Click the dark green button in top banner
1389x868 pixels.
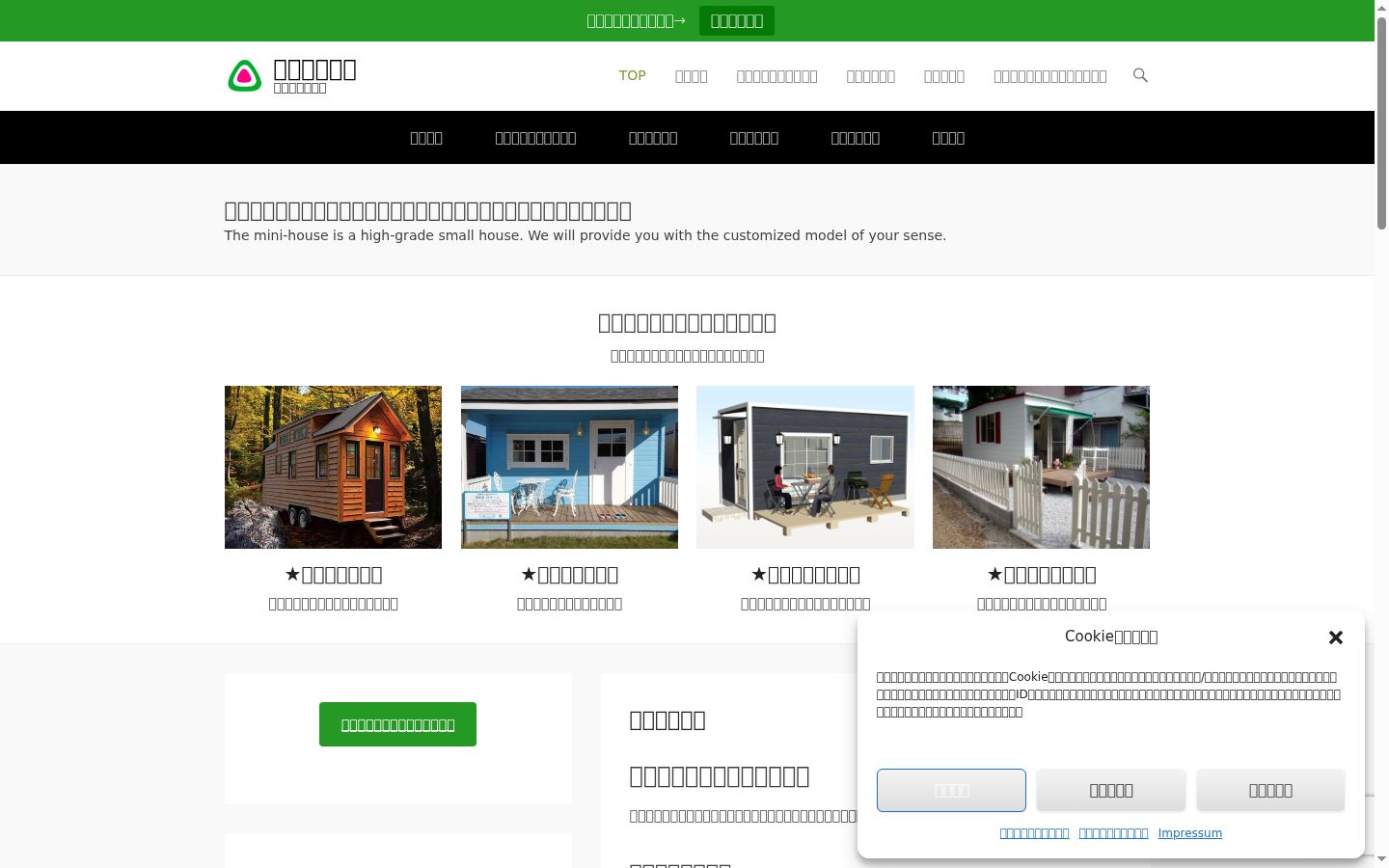(737, 20)
